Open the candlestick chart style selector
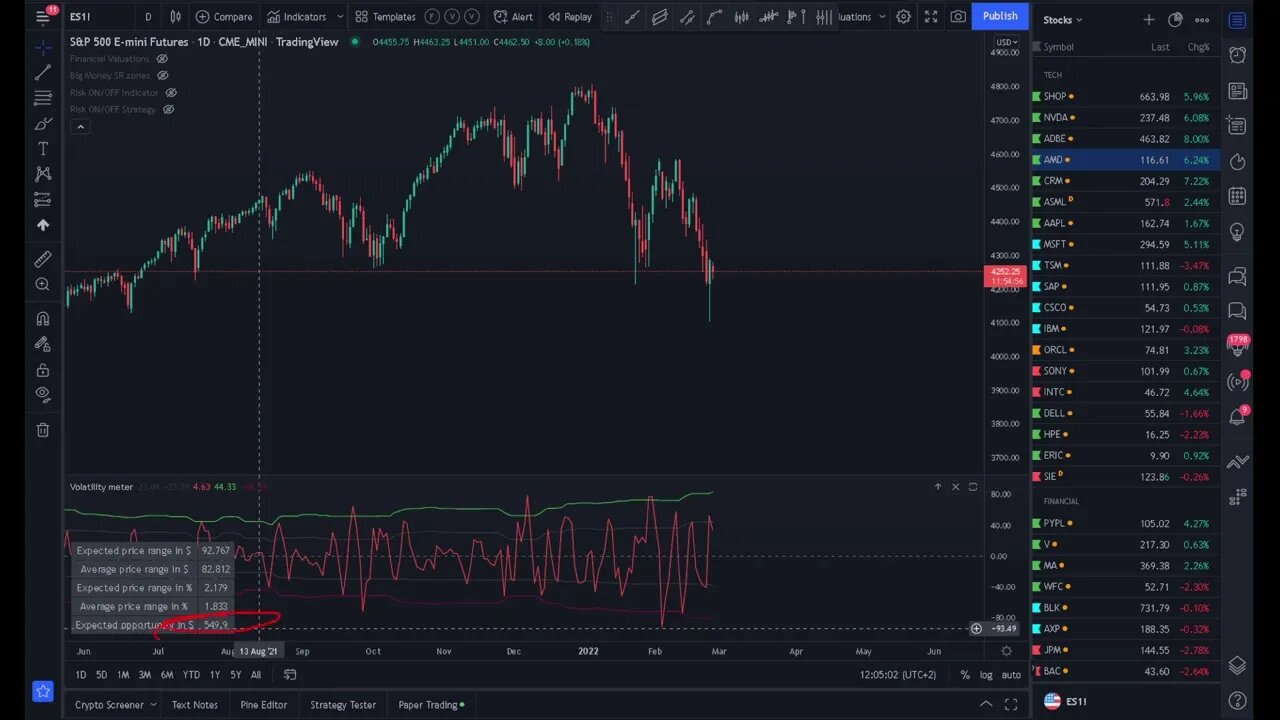1280x720 pixels. (176, 16)
